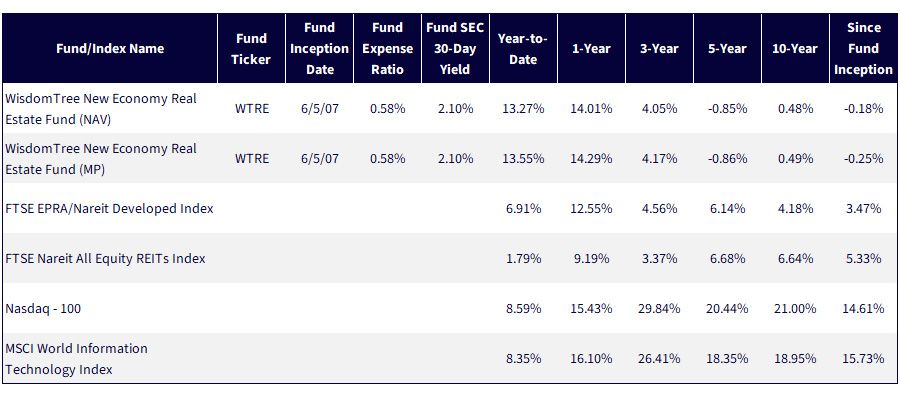900x398 pixels.
Task: Click the 5-Year column header
Action: (727, 49)
